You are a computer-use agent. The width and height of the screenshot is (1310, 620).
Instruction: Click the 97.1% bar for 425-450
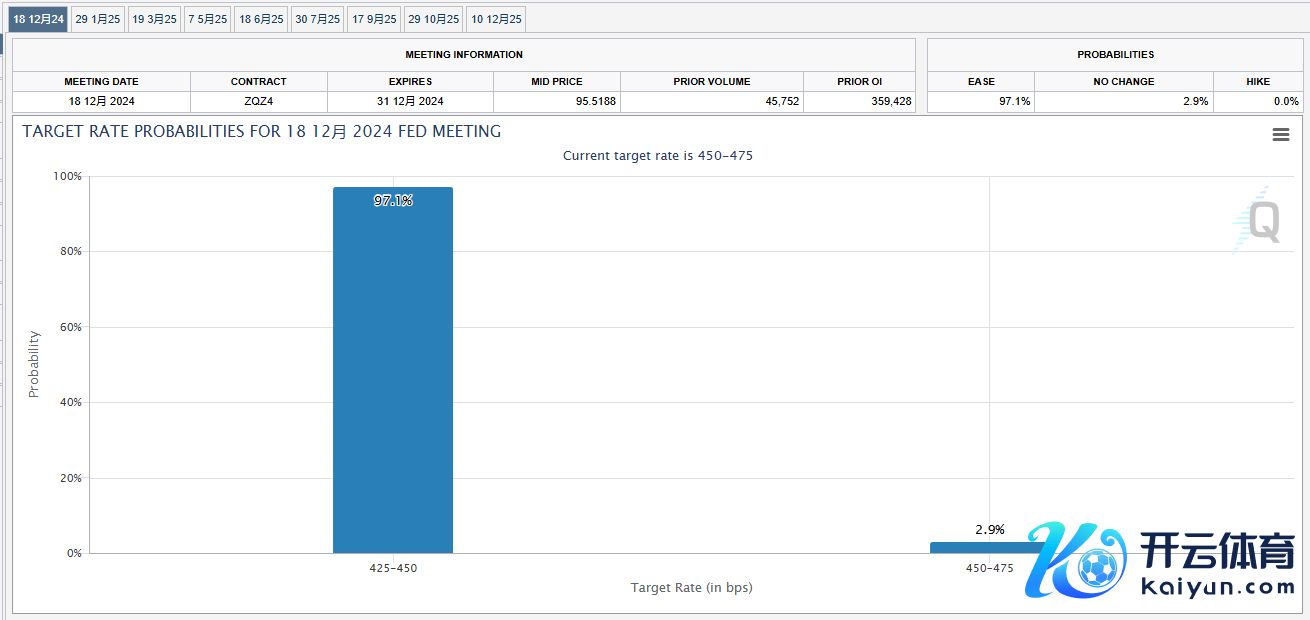coord(392,370)
